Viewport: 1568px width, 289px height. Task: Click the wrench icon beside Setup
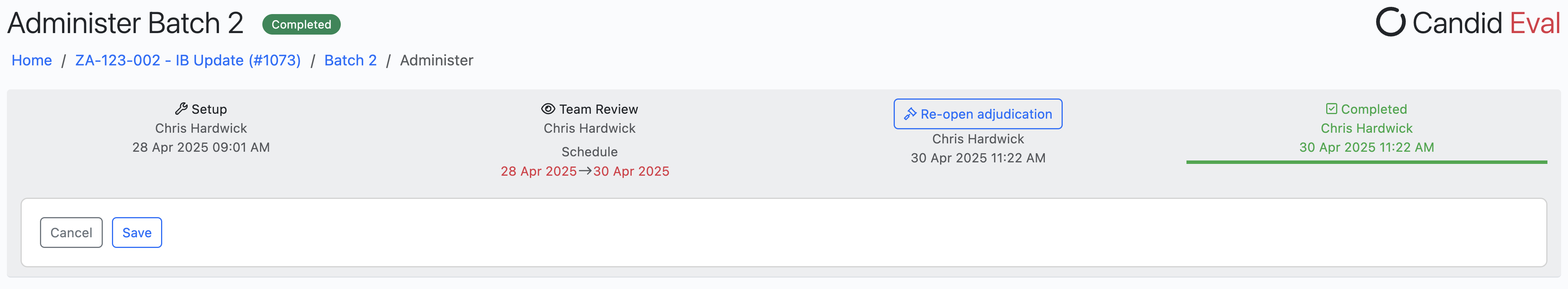tap(181, 109)
